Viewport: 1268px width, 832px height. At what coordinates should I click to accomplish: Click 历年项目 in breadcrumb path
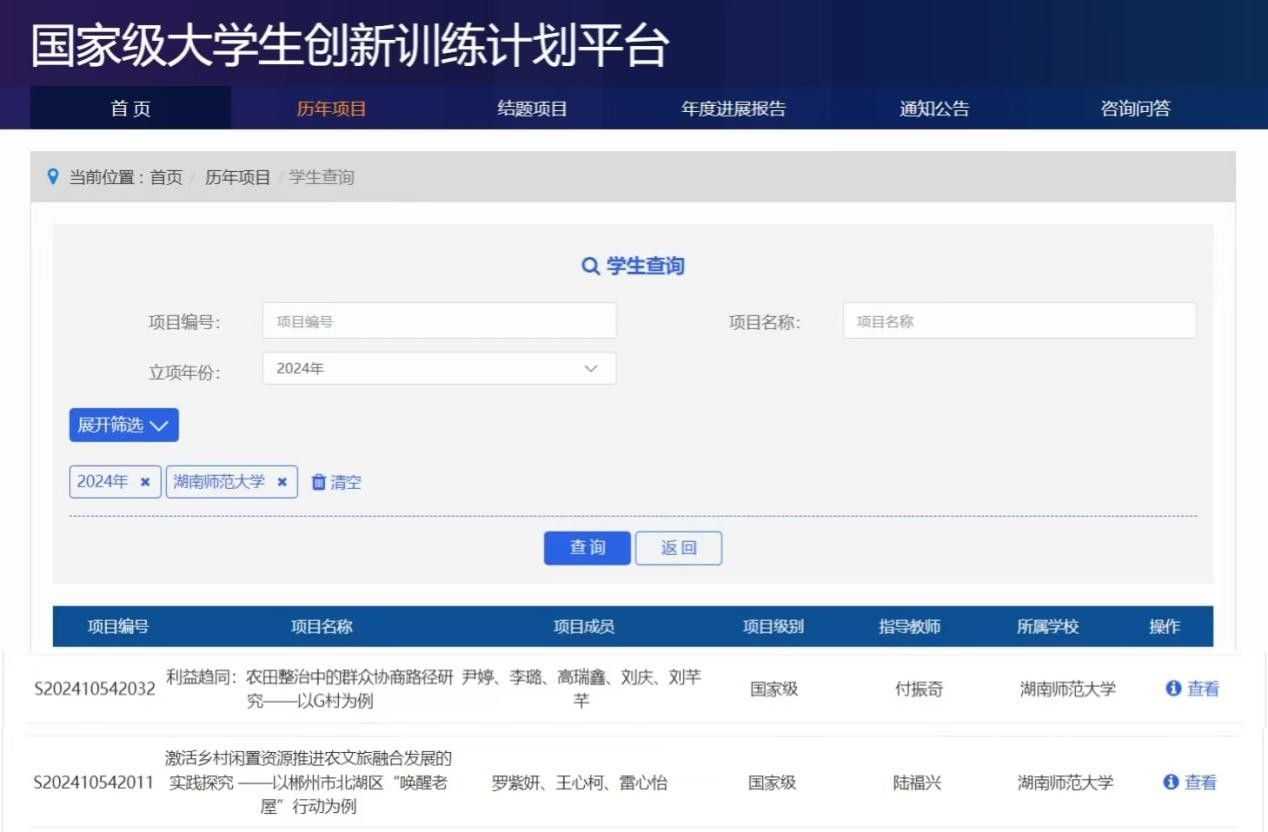pos(237,177)
